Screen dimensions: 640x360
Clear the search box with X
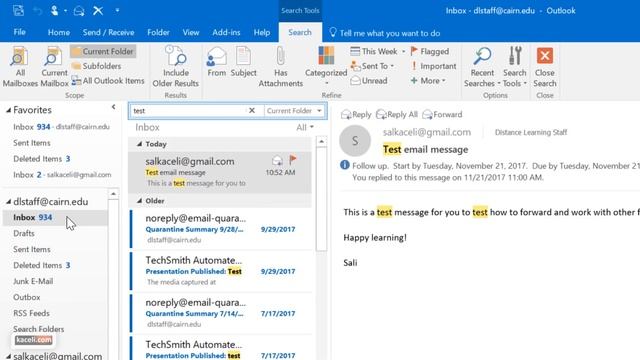coord(252,111)
